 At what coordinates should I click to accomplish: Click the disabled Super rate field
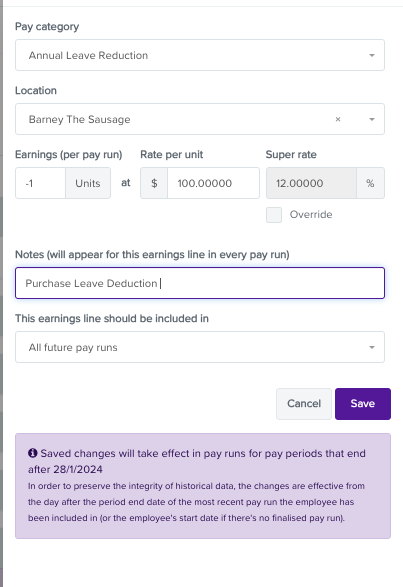pyautogui.click(x=311, y=183)
